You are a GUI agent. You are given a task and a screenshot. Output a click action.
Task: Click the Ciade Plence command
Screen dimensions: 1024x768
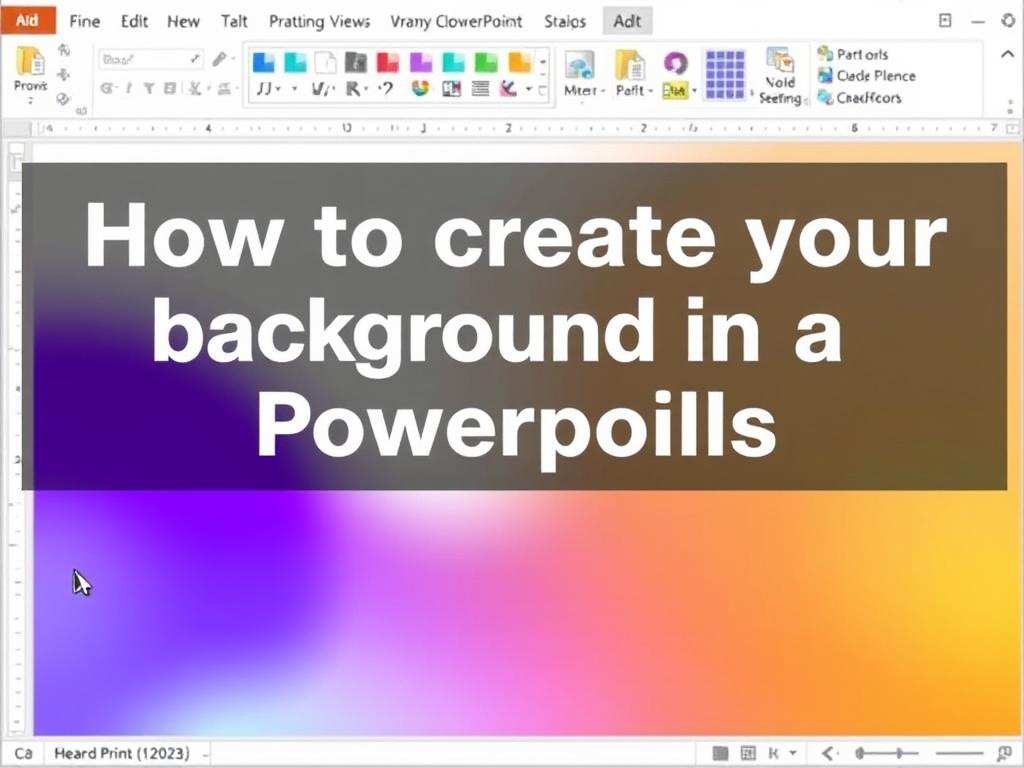pos(867,76)
